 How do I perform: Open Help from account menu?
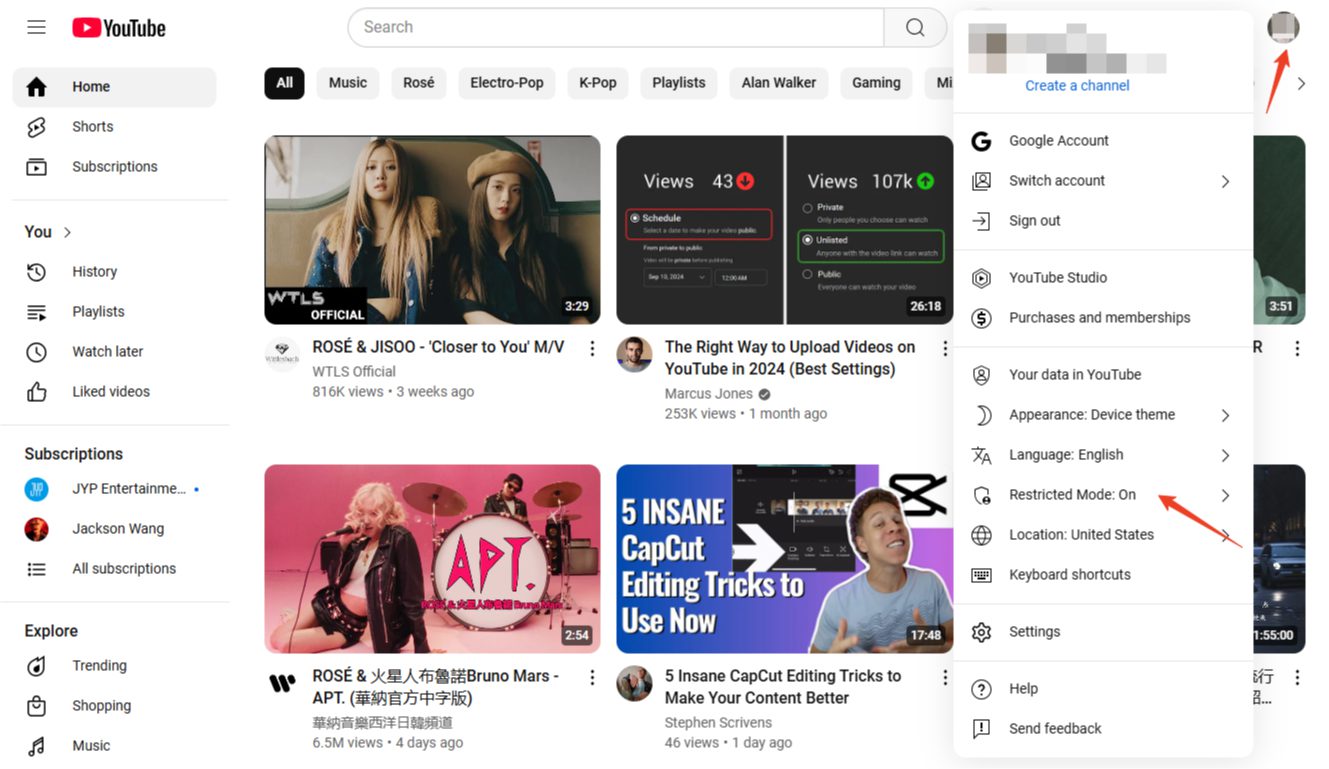[1103, 689]
